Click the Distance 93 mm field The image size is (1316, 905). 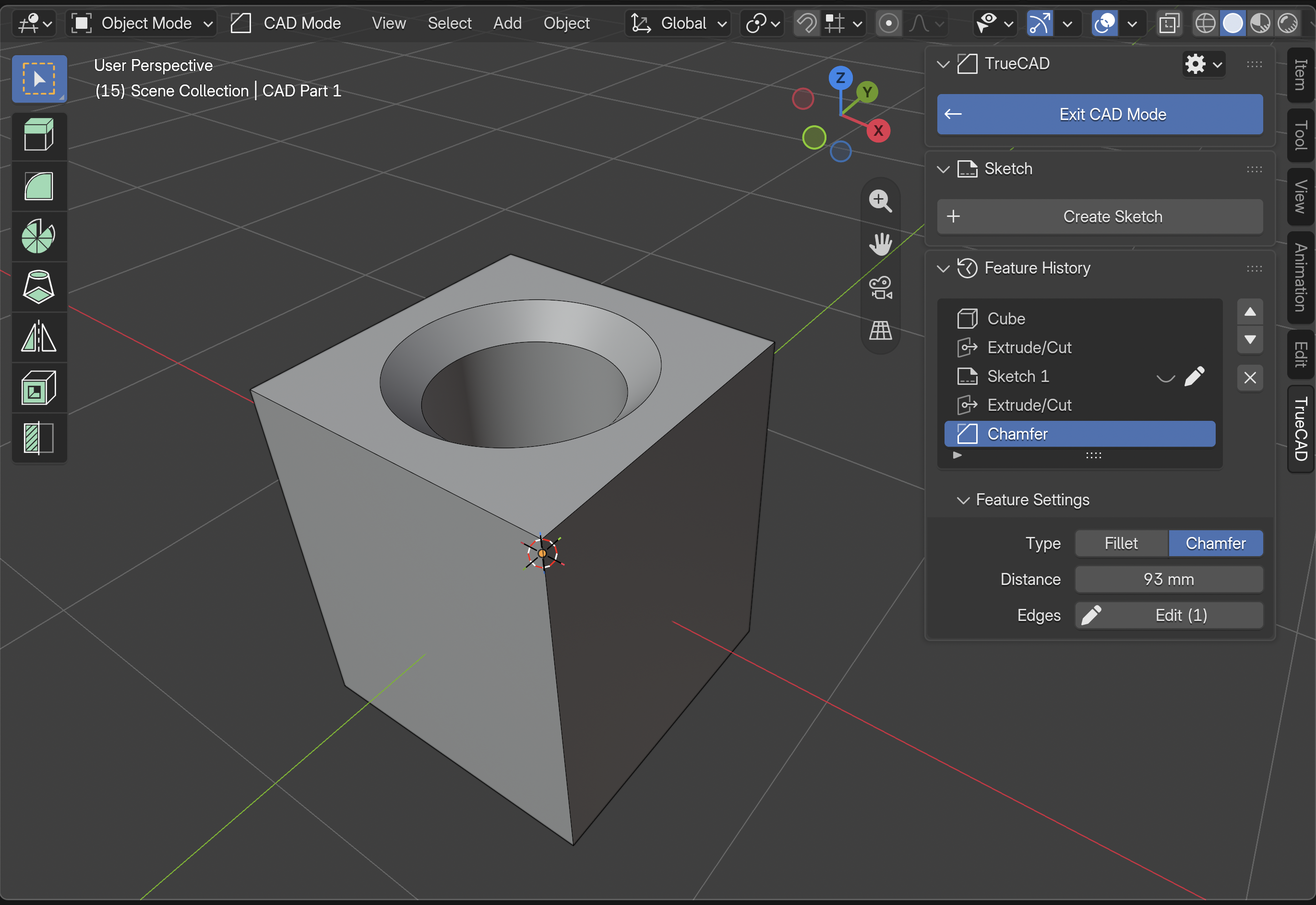coord(1169,580)
